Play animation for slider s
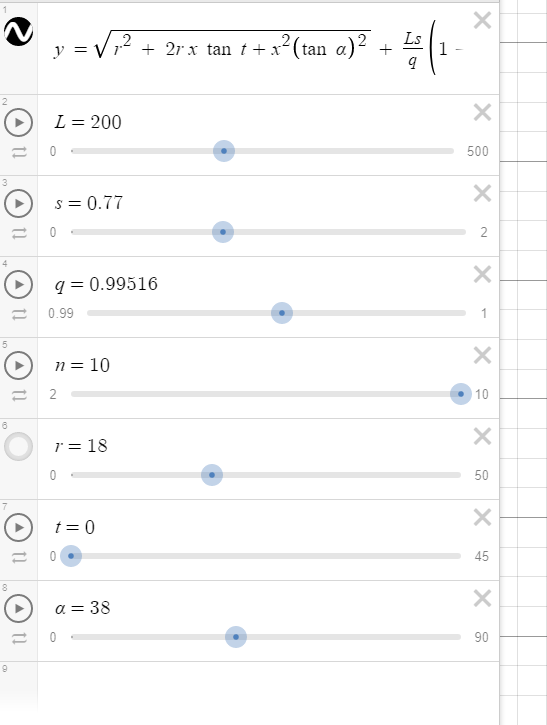 coord(18,203)
